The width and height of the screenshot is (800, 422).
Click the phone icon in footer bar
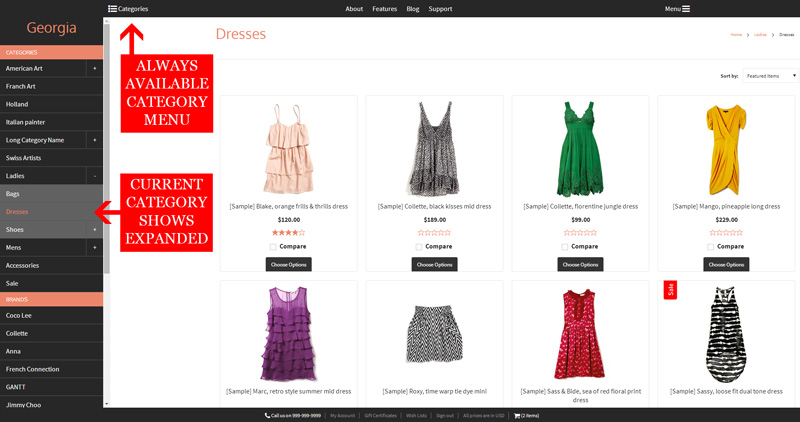pos(267,415)
